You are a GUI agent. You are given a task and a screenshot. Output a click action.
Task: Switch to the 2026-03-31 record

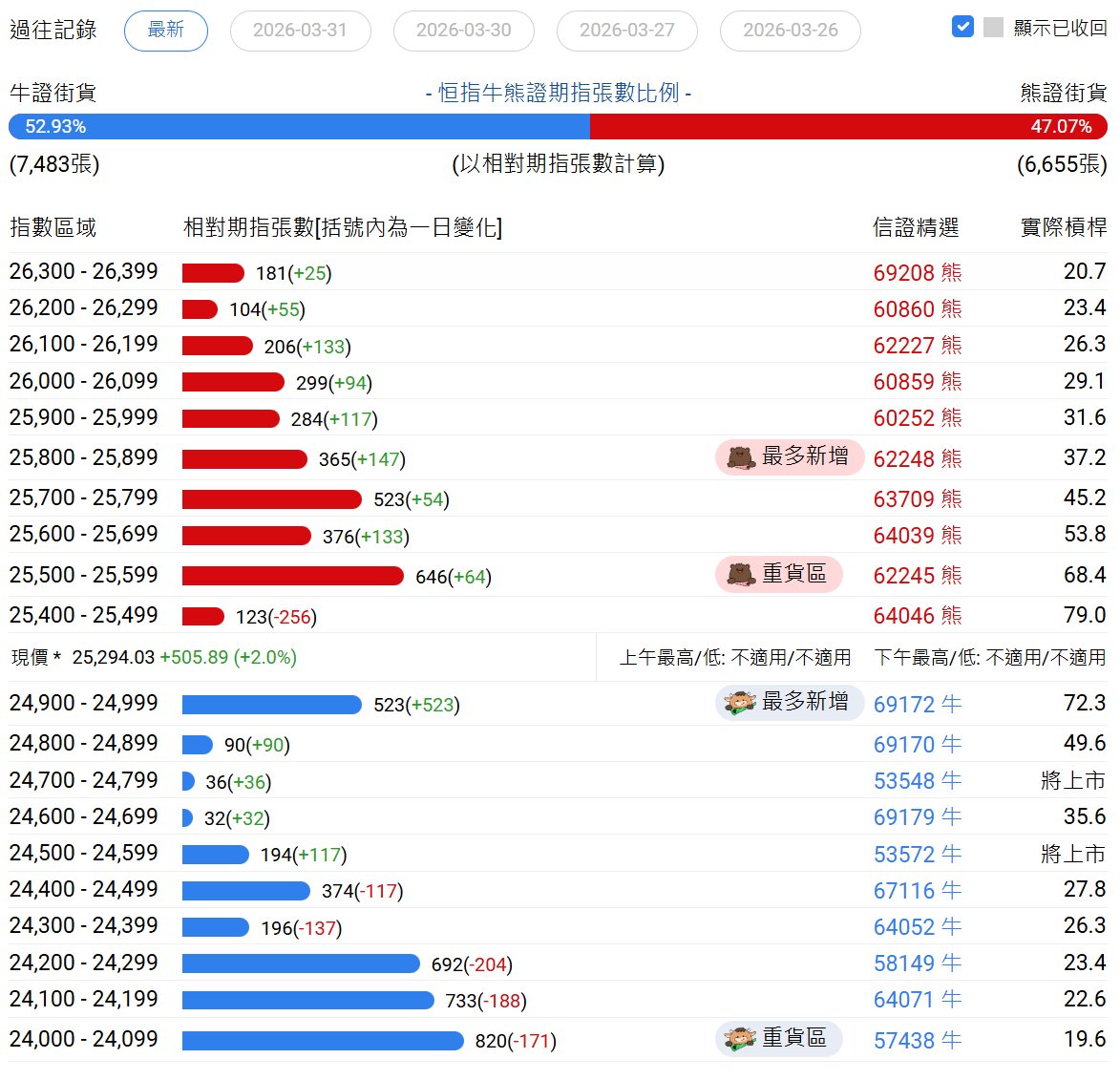coord(300,31)
